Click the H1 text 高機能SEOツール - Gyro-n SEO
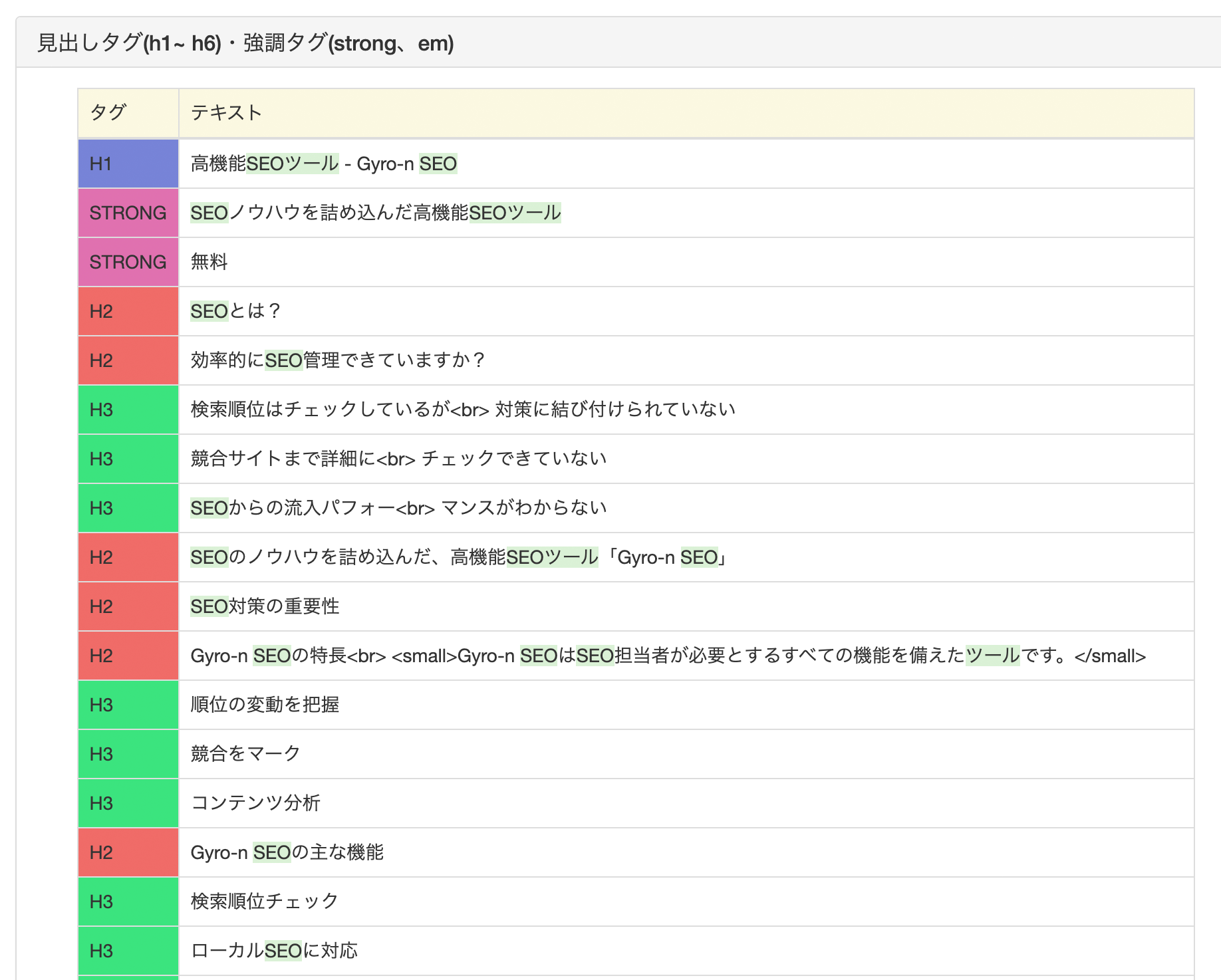1221x980 pixels. click(323, 164)
